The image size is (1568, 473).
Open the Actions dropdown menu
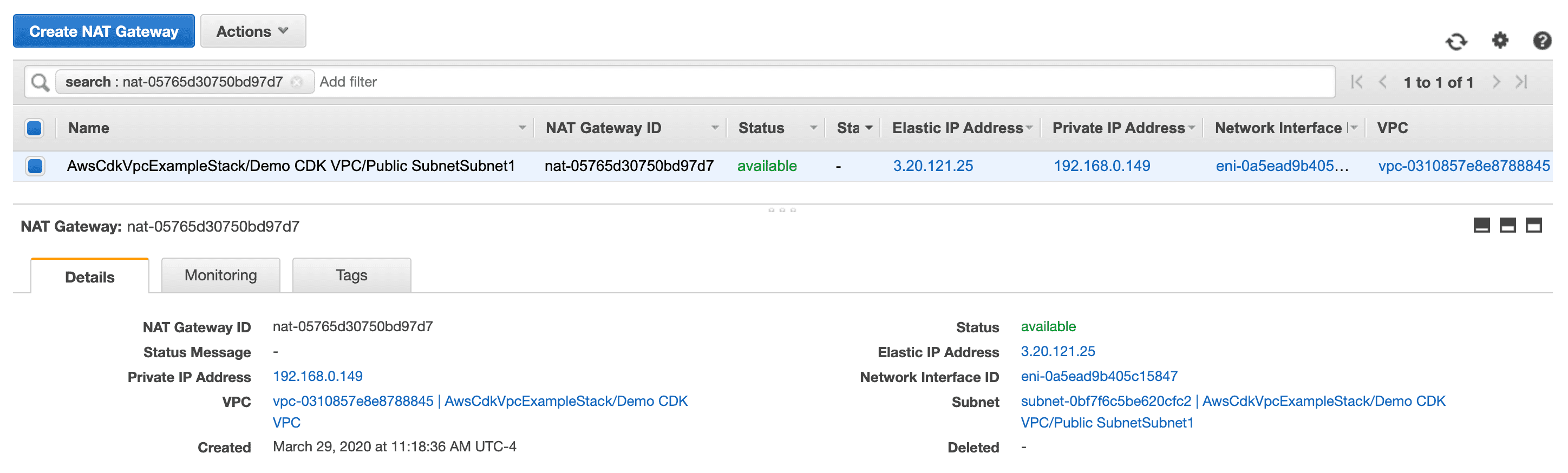point(253,31)
